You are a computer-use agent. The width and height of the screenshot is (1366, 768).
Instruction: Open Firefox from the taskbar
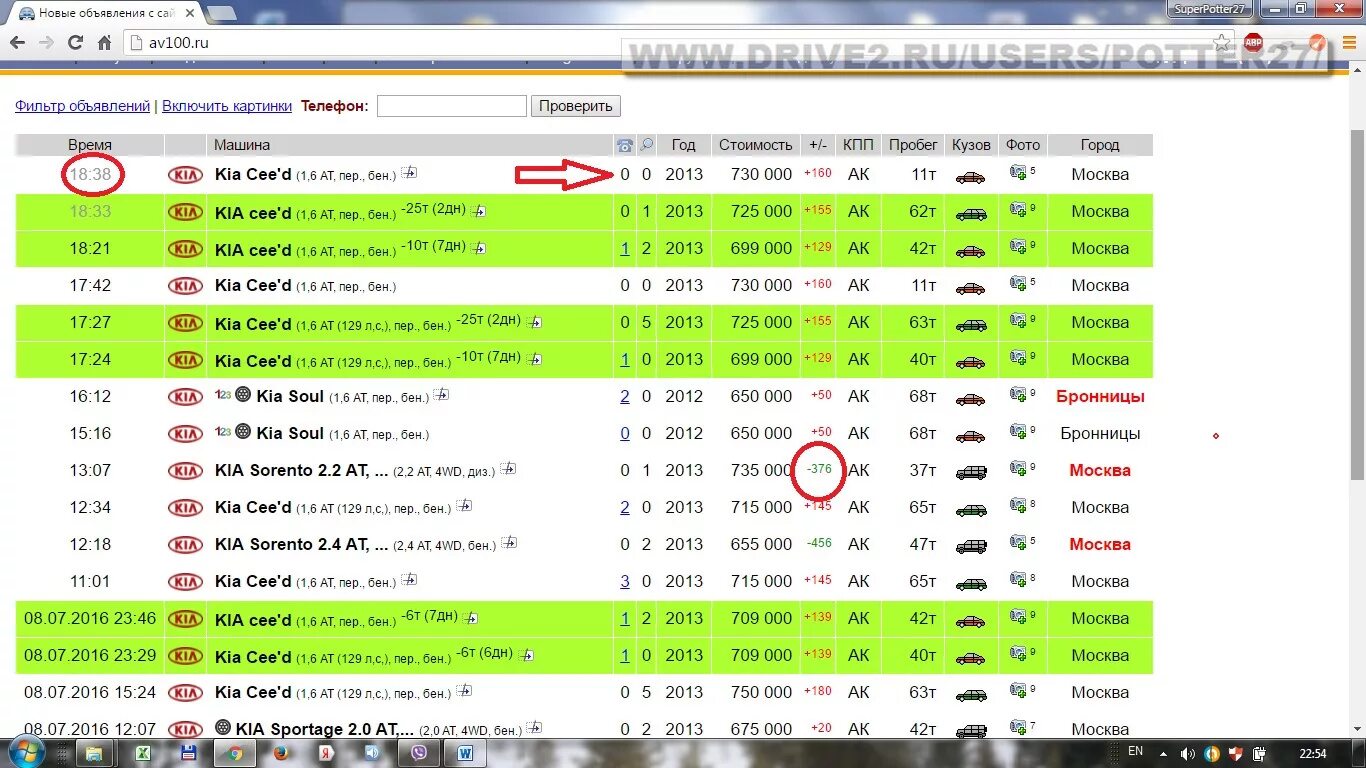pos(280,753)
